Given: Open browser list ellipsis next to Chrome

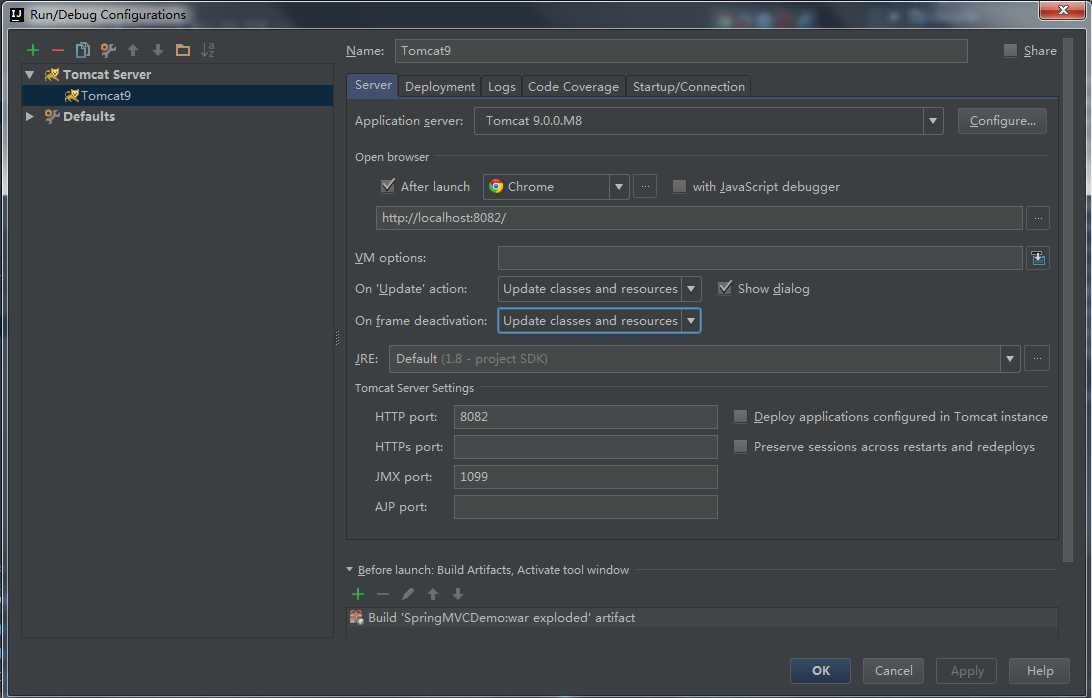Looking at the screenshot, I should [646, 187].
